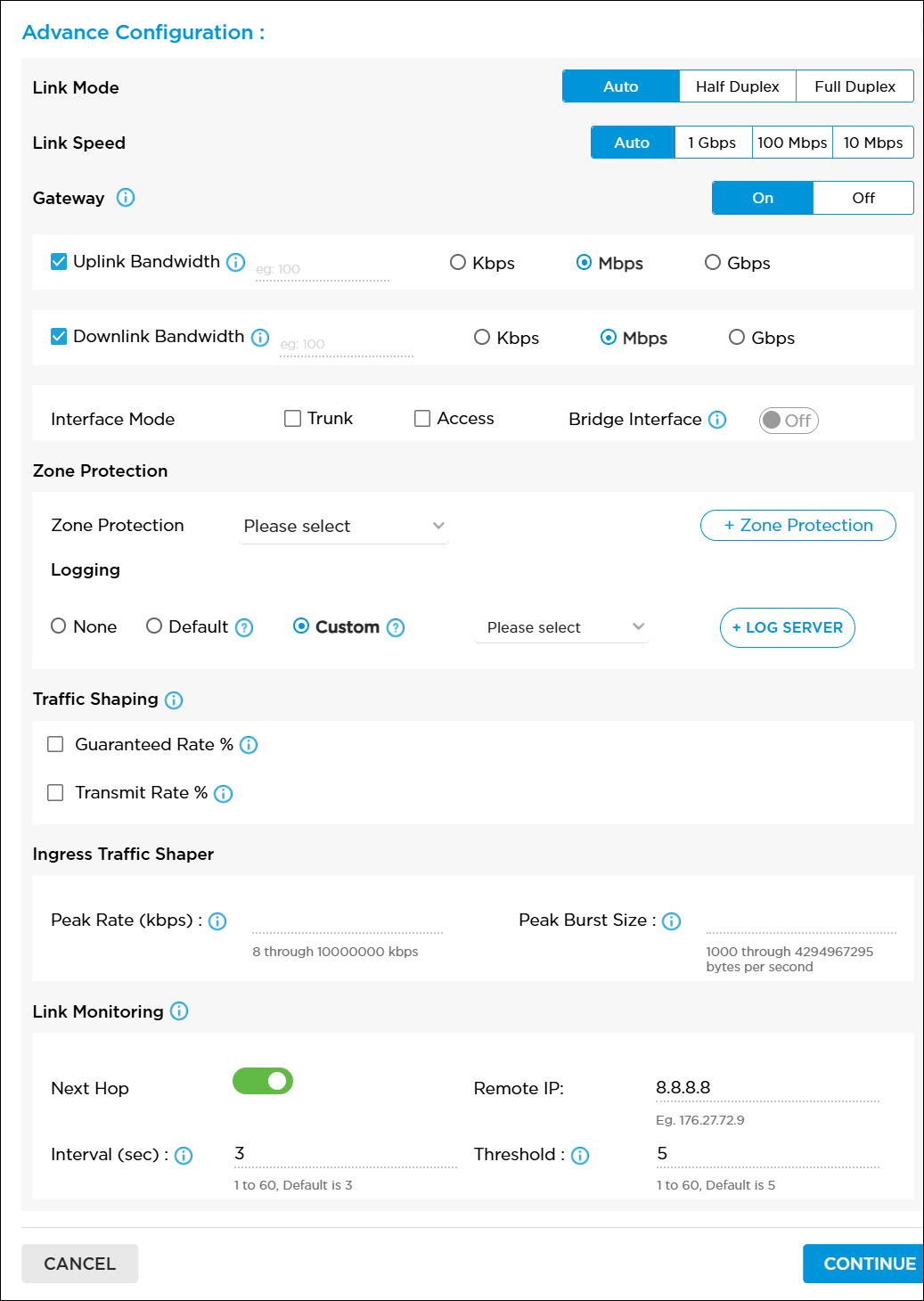Click the Downlink Bandwidth info icon
Image resolution: width=924 pixels, height=1301 pixels.
tap(259, 337)
